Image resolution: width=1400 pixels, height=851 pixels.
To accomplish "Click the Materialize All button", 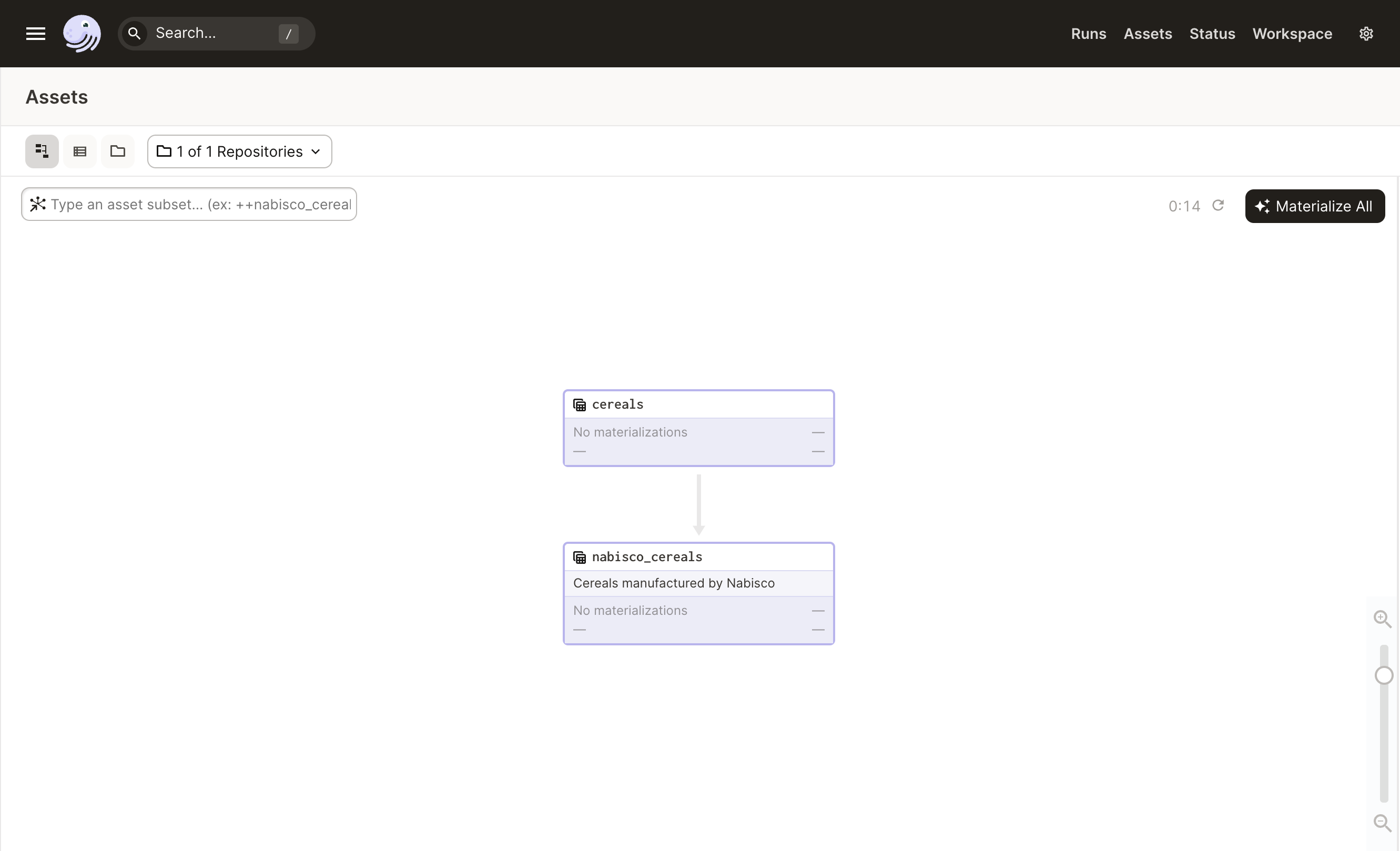I will (x=1314, y=206).
